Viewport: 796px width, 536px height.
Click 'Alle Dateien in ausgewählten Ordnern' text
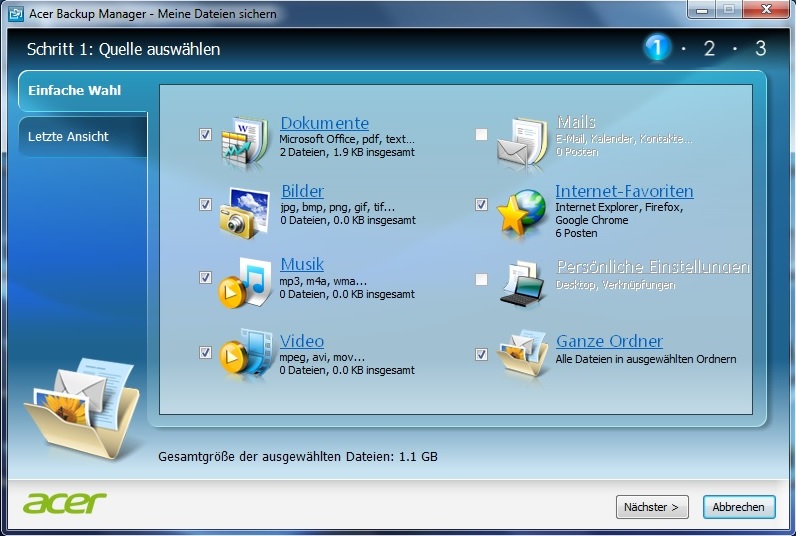pyautogui.click(x=646, y=359)
